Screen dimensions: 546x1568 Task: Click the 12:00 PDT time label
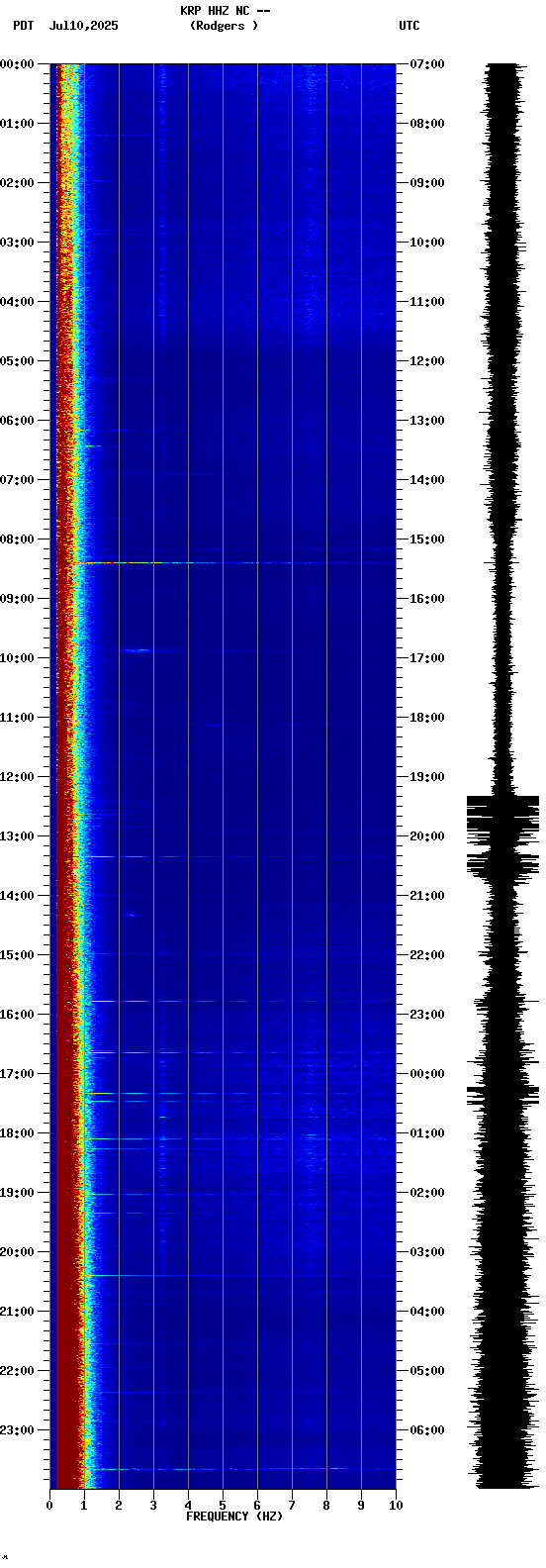pyautogui.click(x=17, y=777)
